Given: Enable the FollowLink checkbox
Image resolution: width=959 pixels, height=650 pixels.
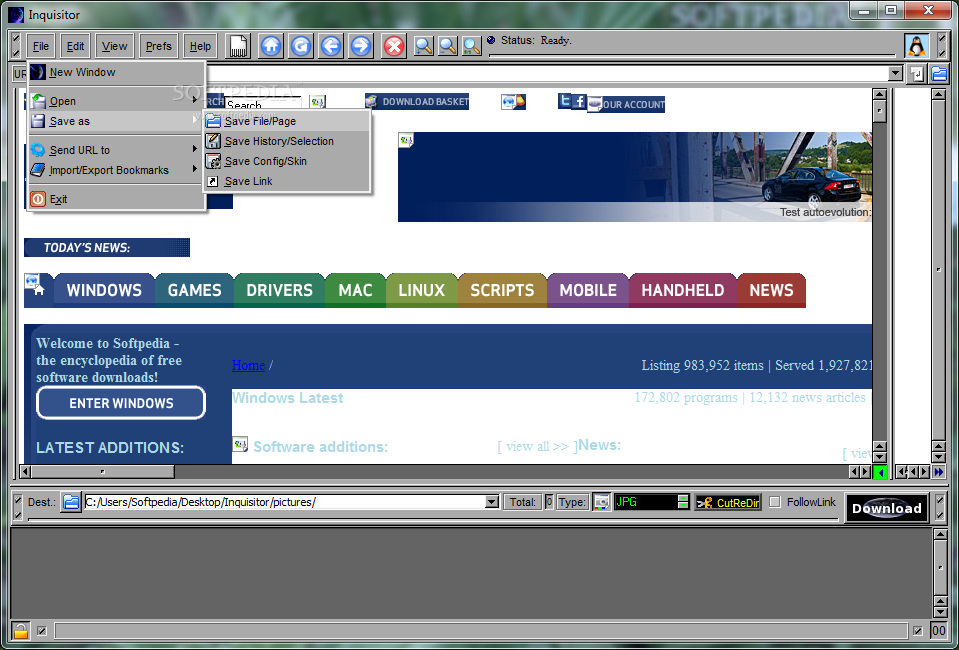Looking at the screenshot, I should pyautogui.click(x=775, y=502).
